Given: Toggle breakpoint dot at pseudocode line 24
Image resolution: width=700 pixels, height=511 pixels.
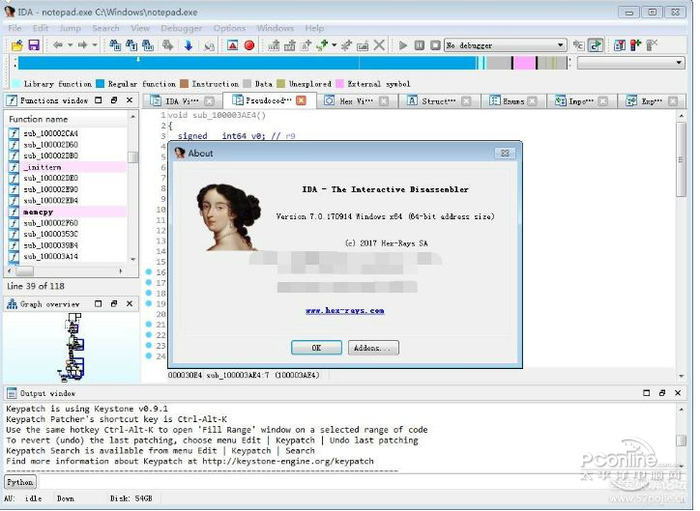Looking at the screenshot, I should pos(149,356).
